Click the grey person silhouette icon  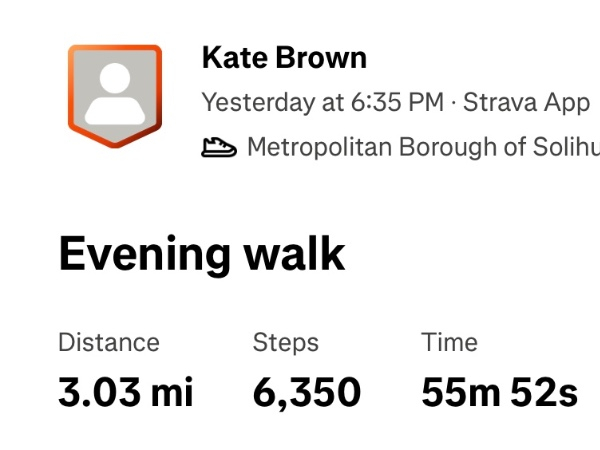pos(114,92)
